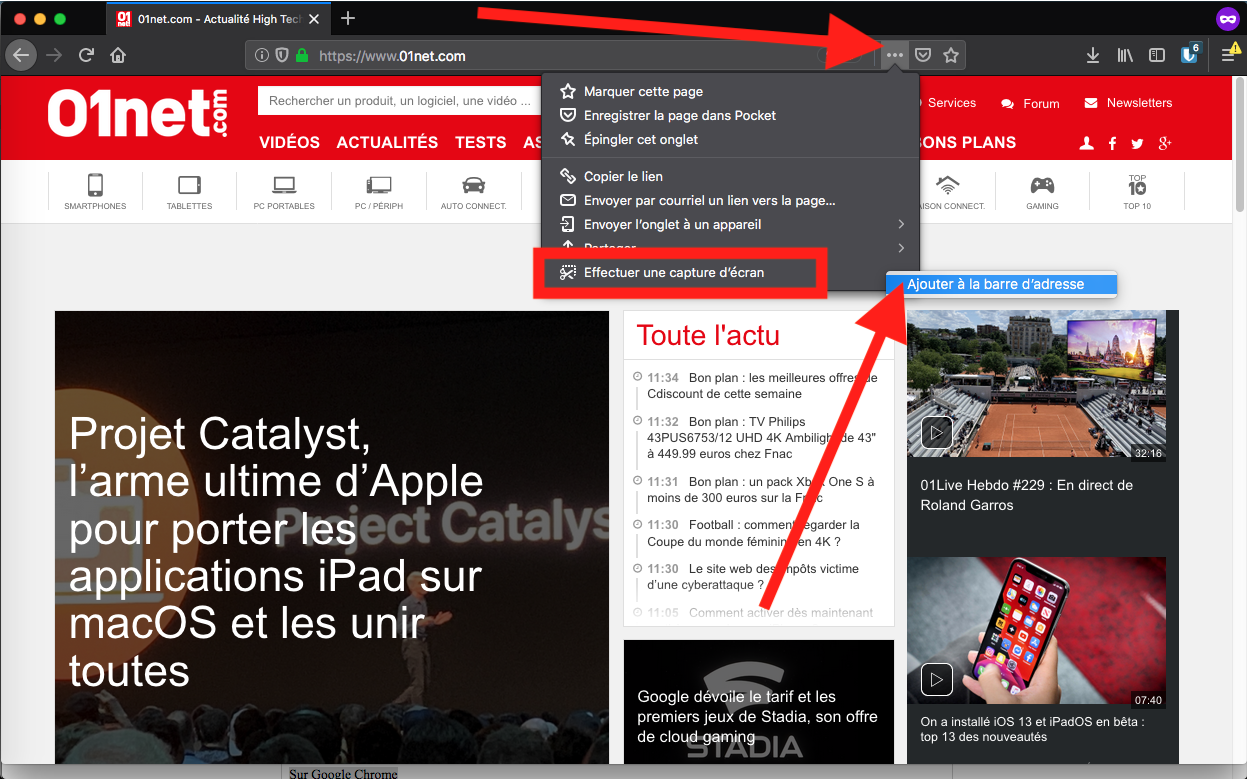Open the Library toolbar icon
Screen dimensions: 1247x779
click(1125, 56)
